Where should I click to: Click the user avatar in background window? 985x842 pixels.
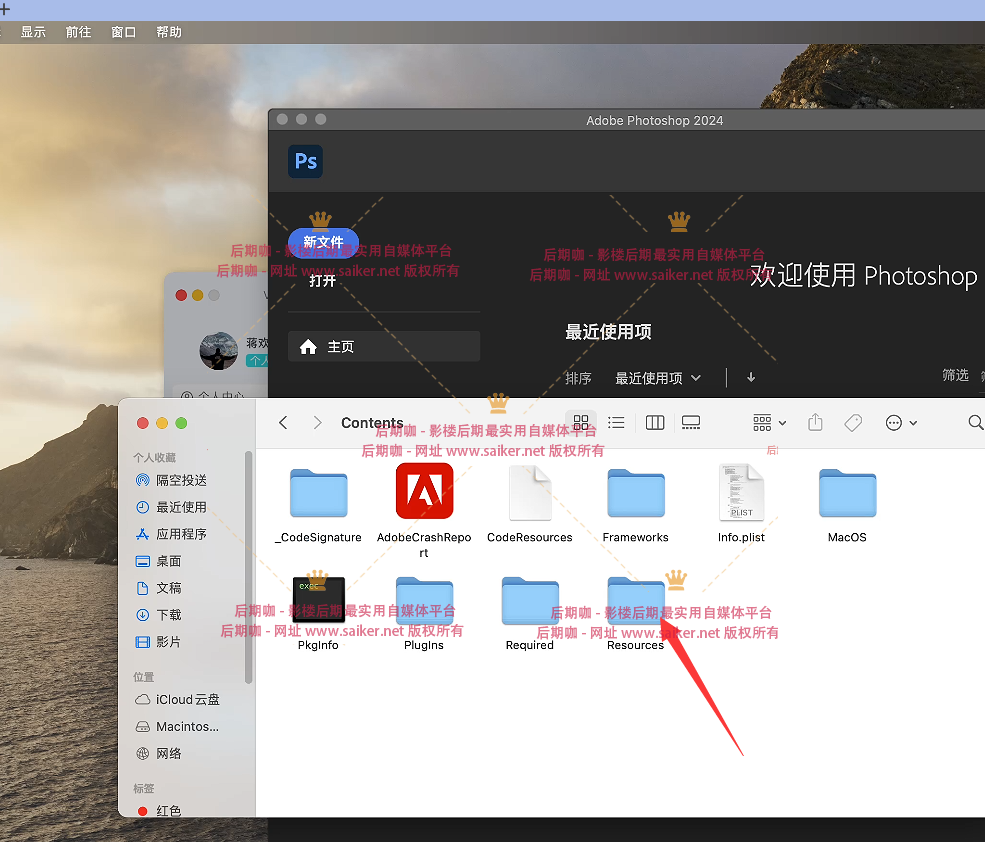tap(219, 351)
